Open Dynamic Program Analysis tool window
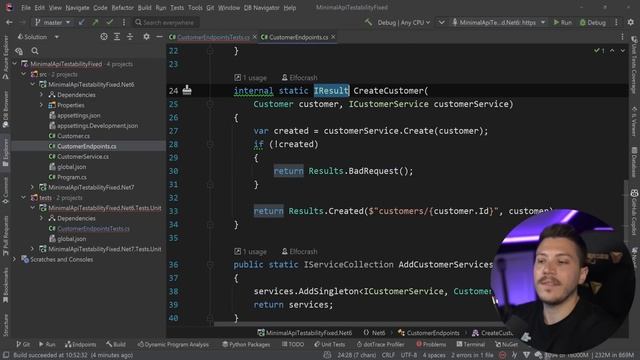The width and height of the screenshot is (640, 360). click(173, 344)
